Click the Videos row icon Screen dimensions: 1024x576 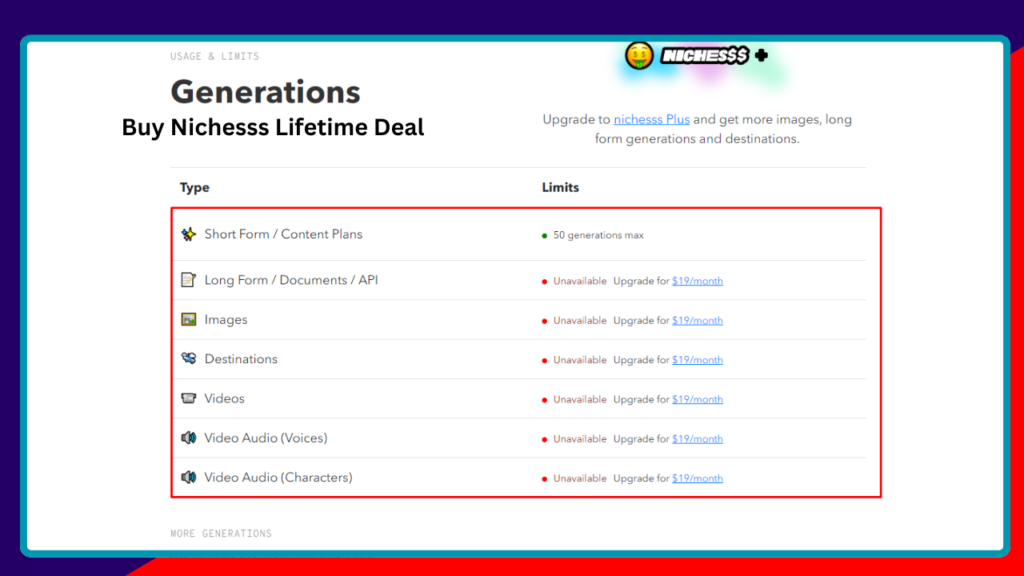[x=189, y=398]
